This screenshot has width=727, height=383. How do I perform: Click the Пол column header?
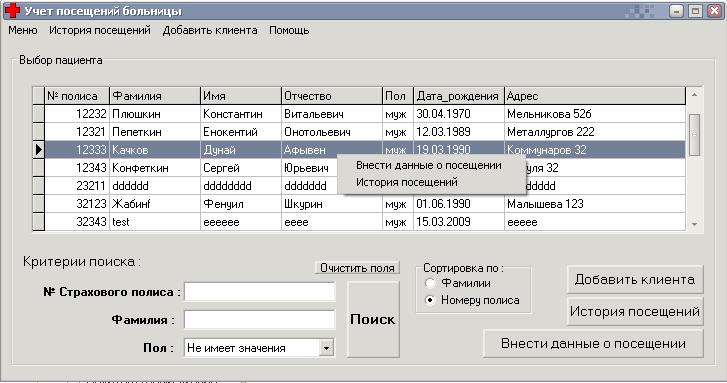(x=398, y=96)
